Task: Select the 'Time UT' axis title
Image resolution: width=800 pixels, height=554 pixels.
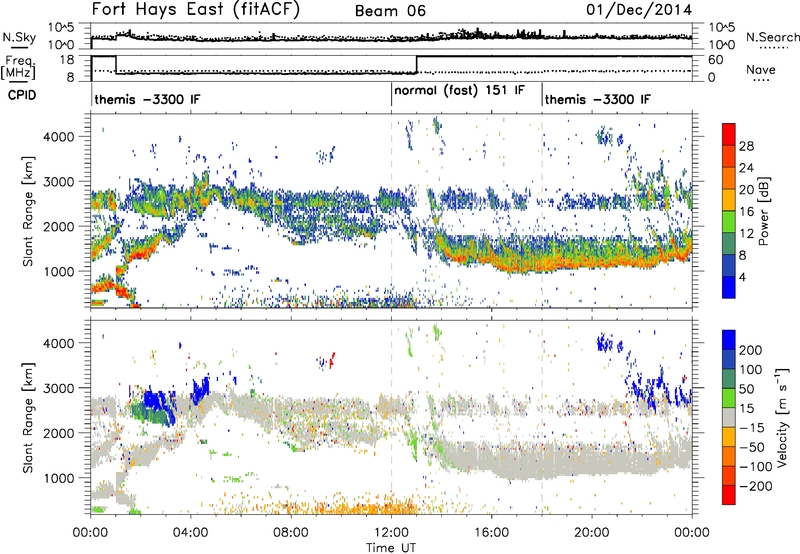Action: [x=391, y=548]
